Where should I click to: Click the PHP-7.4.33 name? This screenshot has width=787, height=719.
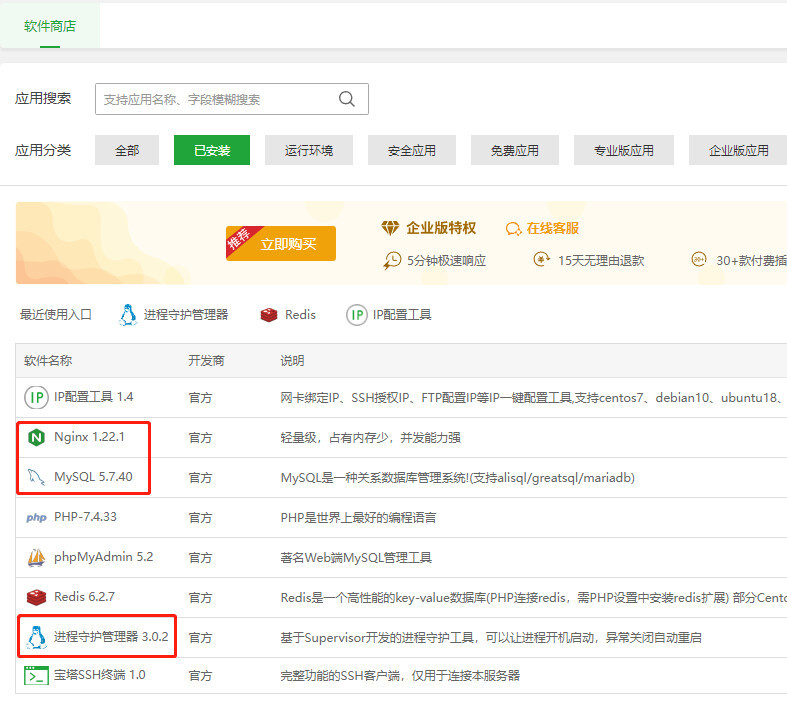pos(85,517)
